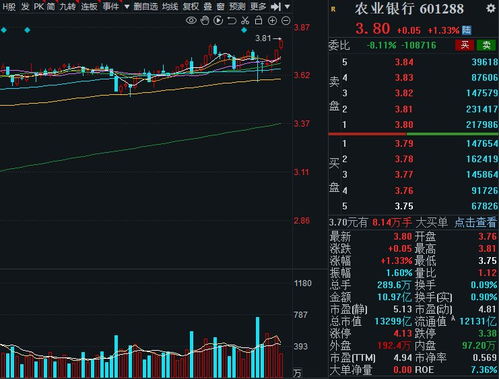Viewport: 499px width, 379px height.
Task: Click buy level 3 price 3.77
Action: click(x=404, y=175)
